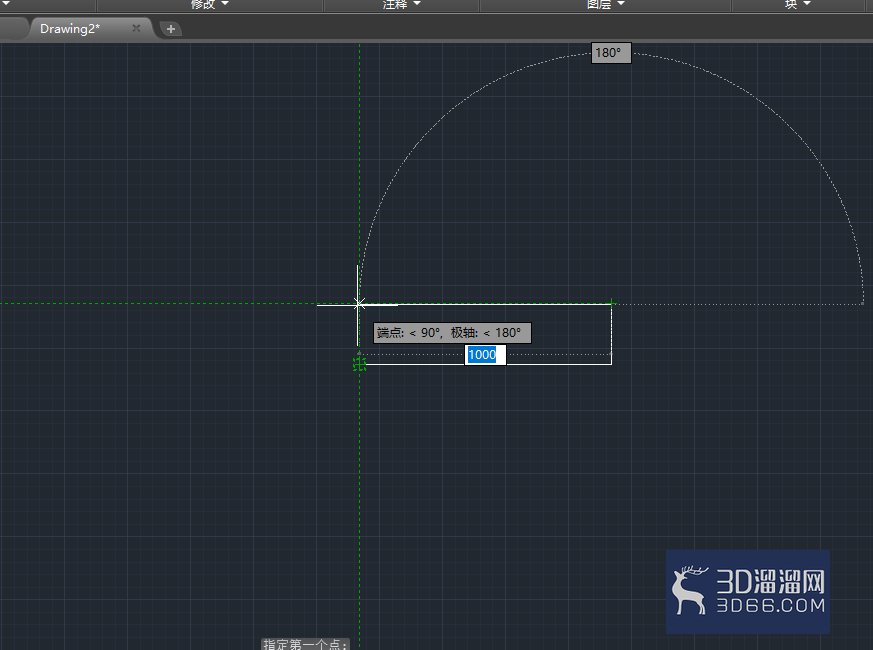Expand the 图层 ribbon panel
The image size is (873, 650).
(606, 4)
